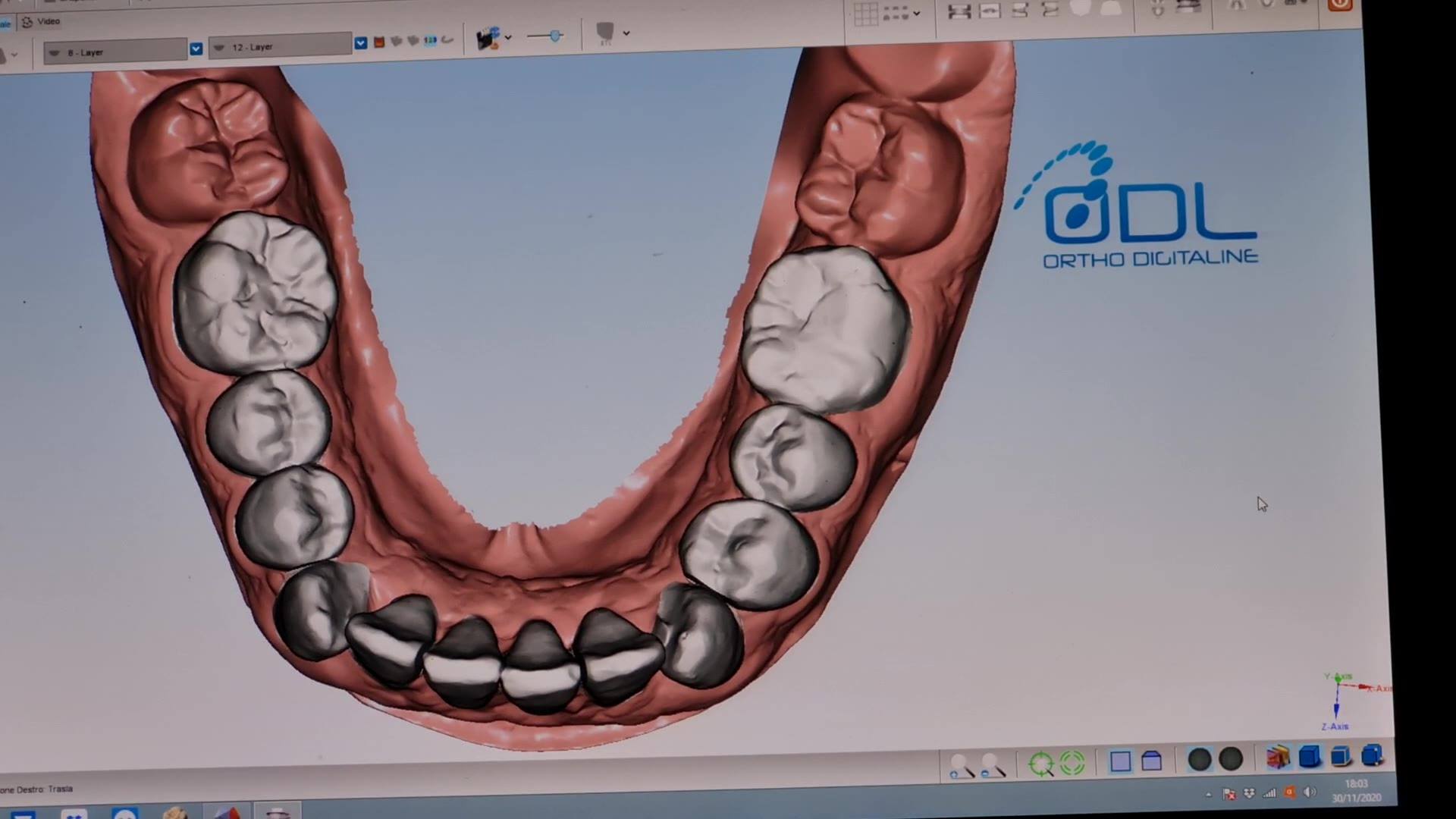
Task: Expand the blue arrow next to '8 - Layer'
Action: [x=196, y=49]
